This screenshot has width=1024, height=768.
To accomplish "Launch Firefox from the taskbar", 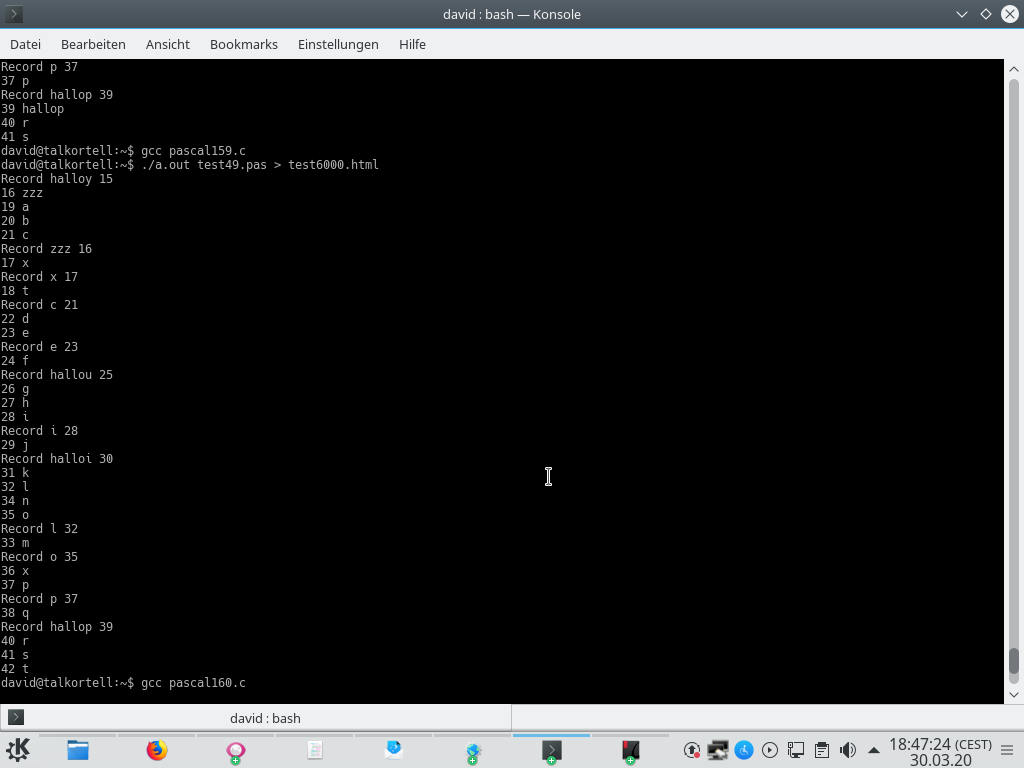I will click(157, 750).
